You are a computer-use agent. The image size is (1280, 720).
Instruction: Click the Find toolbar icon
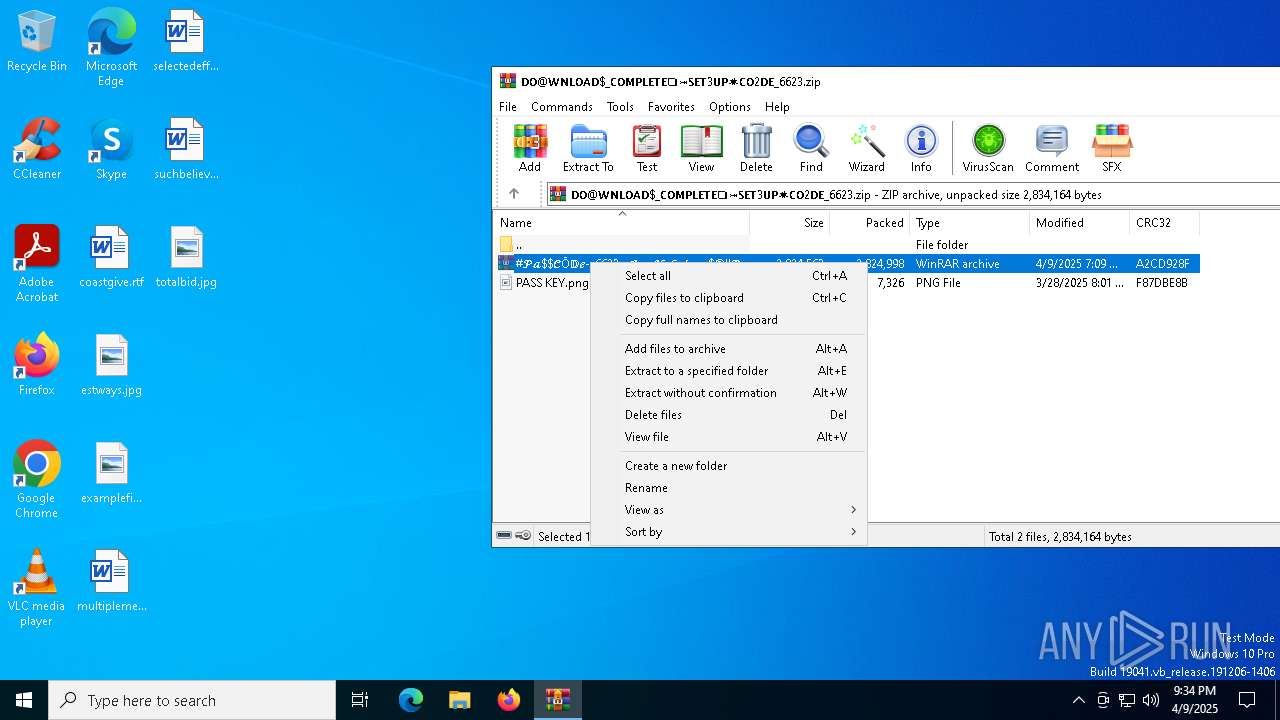[811, 148]
